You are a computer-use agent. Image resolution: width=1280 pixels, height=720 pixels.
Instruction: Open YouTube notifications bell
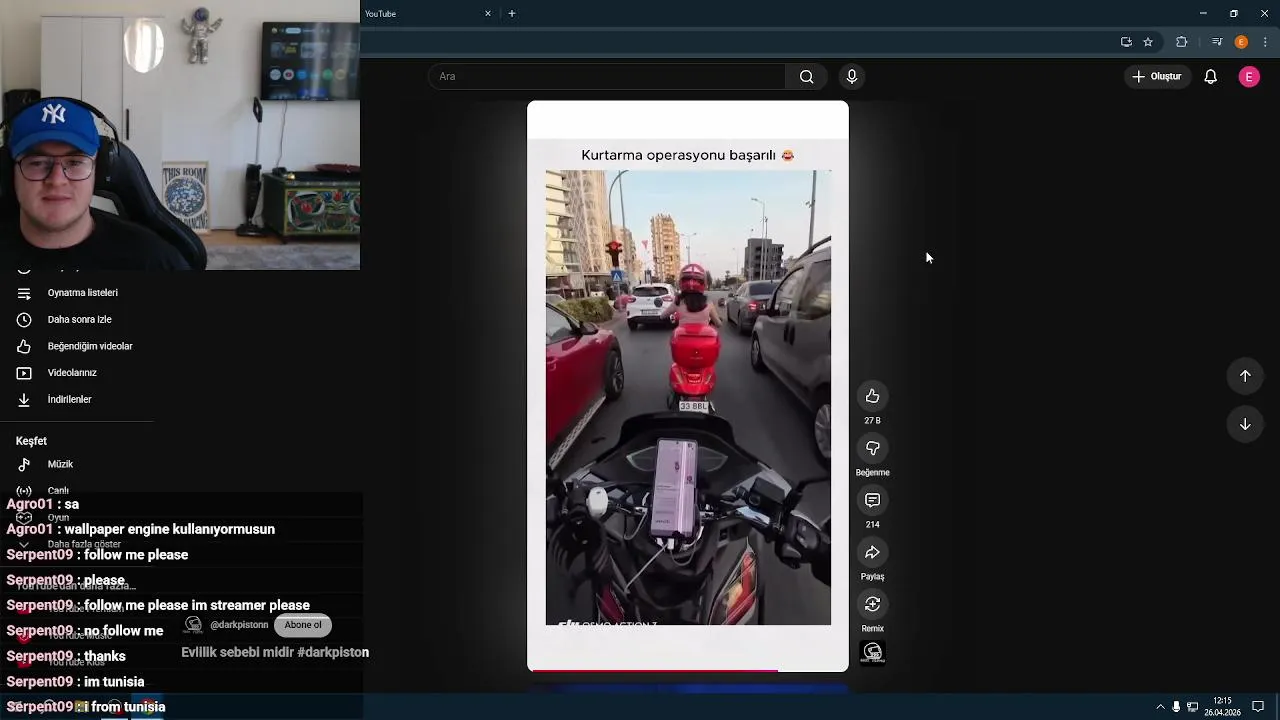1210,77
